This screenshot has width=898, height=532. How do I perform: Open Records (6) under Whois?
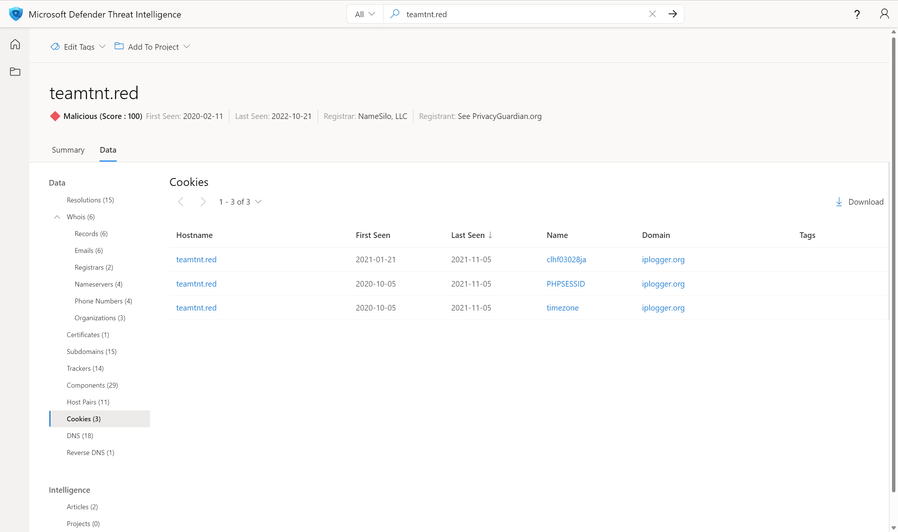[91, 234]
